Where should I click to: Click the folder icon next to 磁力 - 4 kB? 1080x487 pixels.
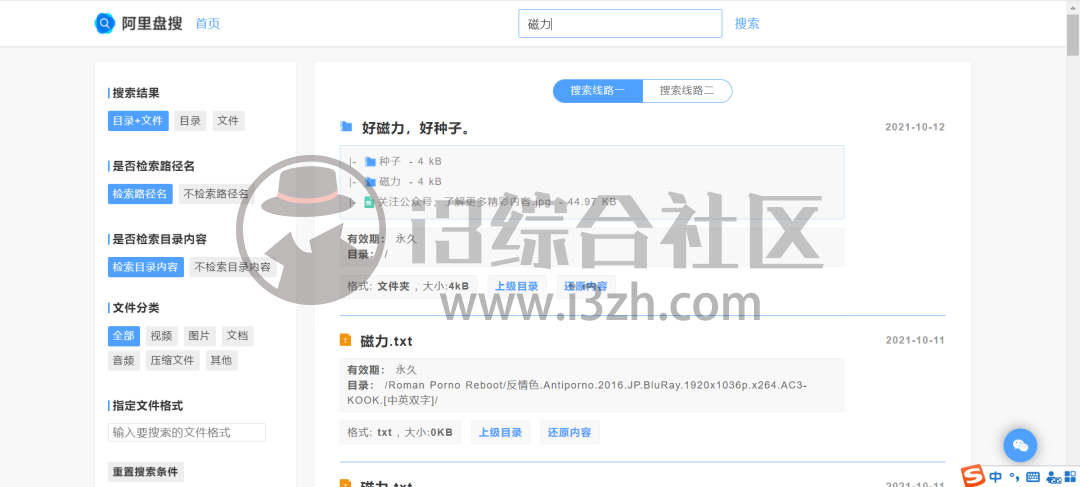point(370,182)
